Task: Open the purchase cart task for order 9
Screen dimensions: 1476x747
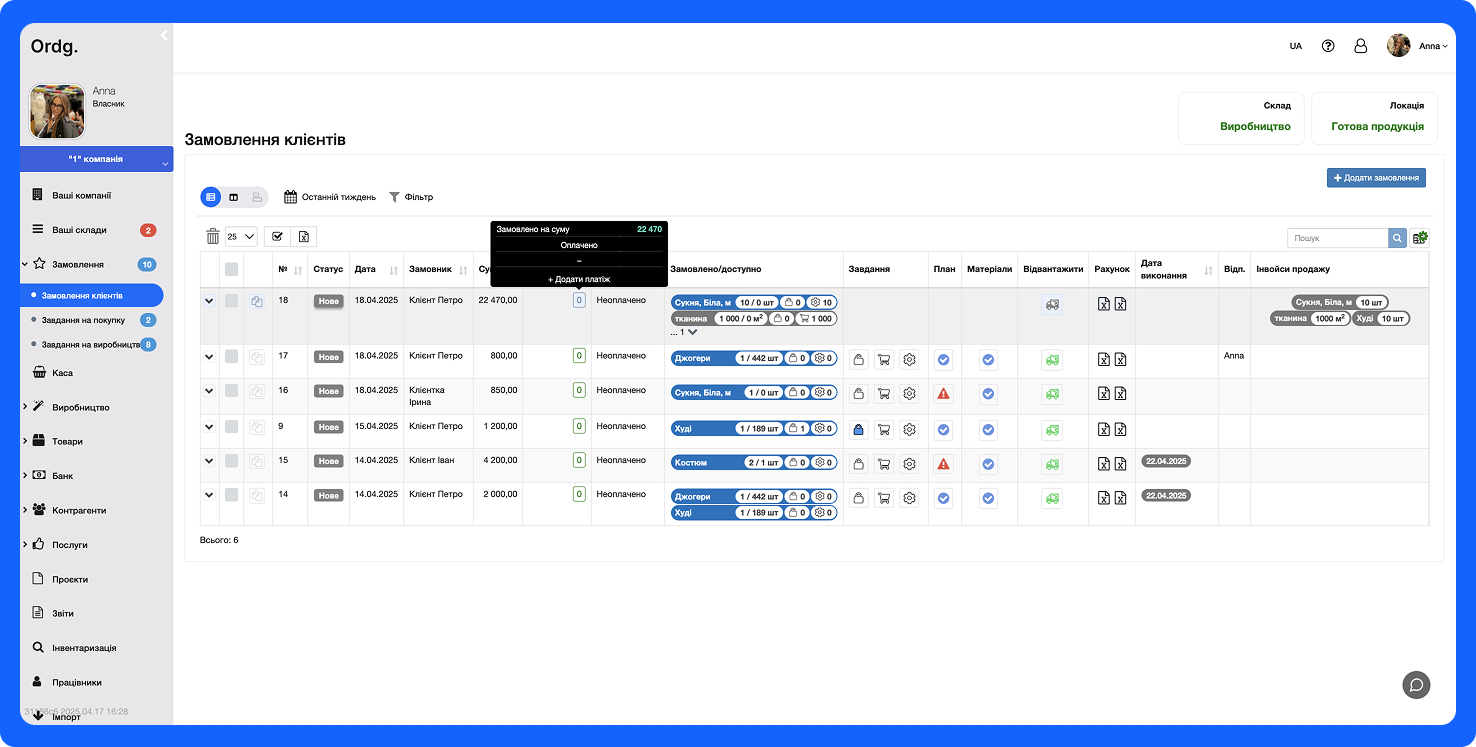Action: [884, 430]
